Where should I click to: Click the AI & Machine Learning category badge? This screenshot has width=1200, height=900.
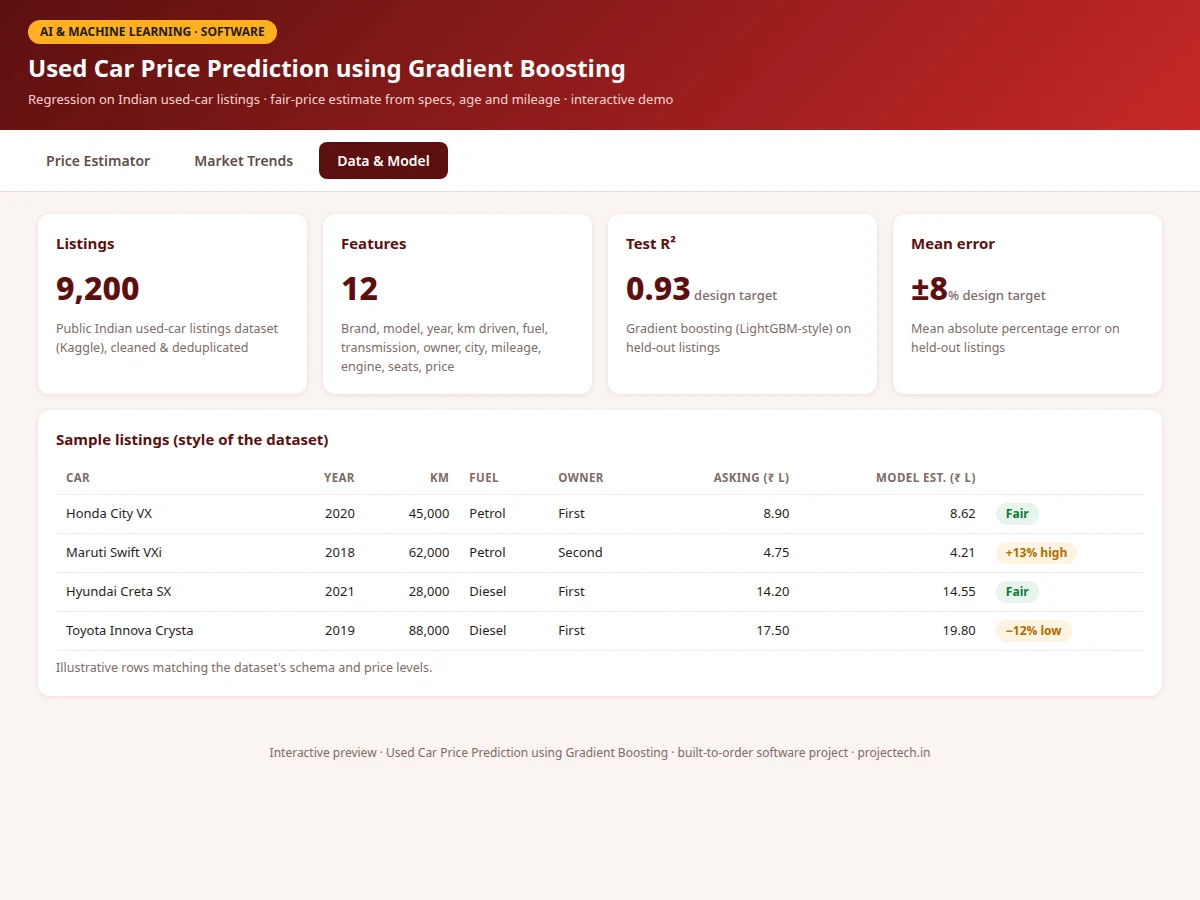(152, 32)
